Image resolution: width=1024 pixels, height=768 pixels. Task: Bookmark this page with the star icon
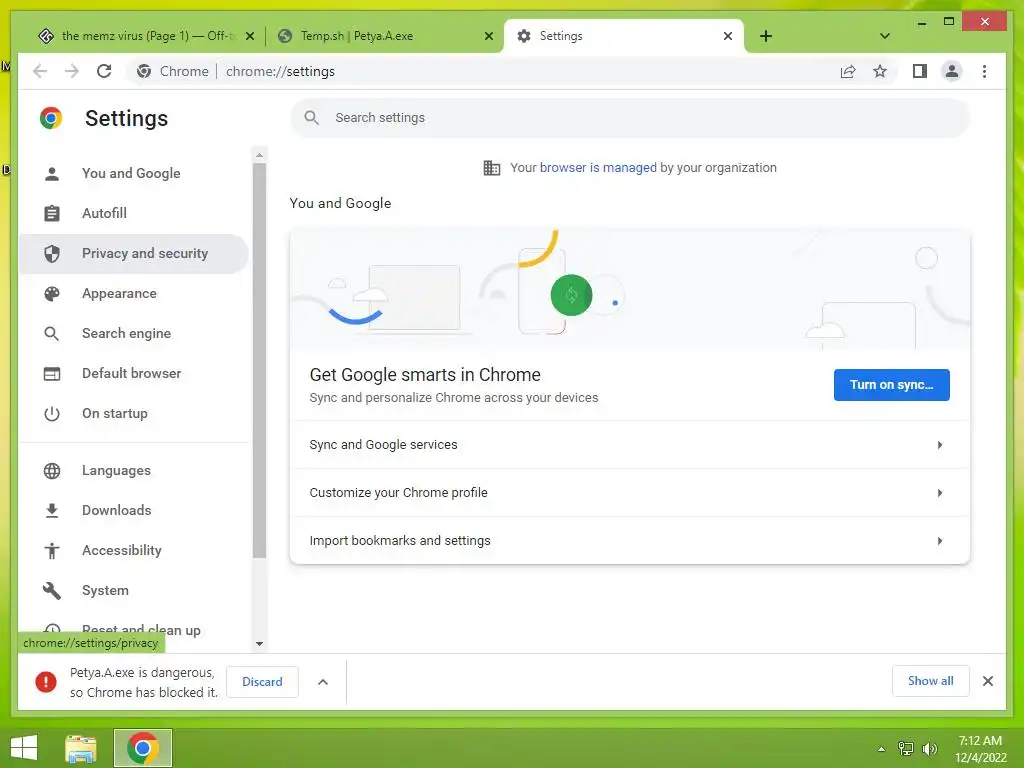coord(880,71)
